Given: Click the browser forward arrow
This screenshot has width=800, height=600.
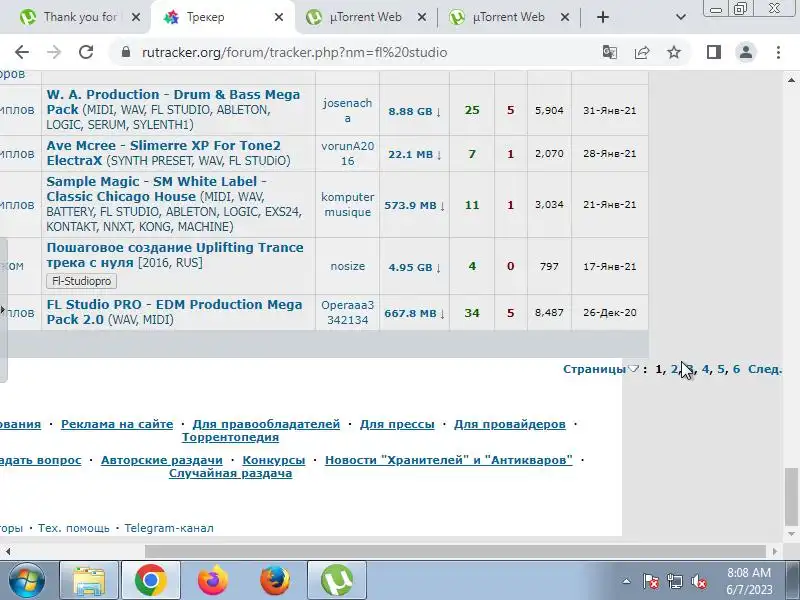Looking at the screenshot, I should coord(54,52).
